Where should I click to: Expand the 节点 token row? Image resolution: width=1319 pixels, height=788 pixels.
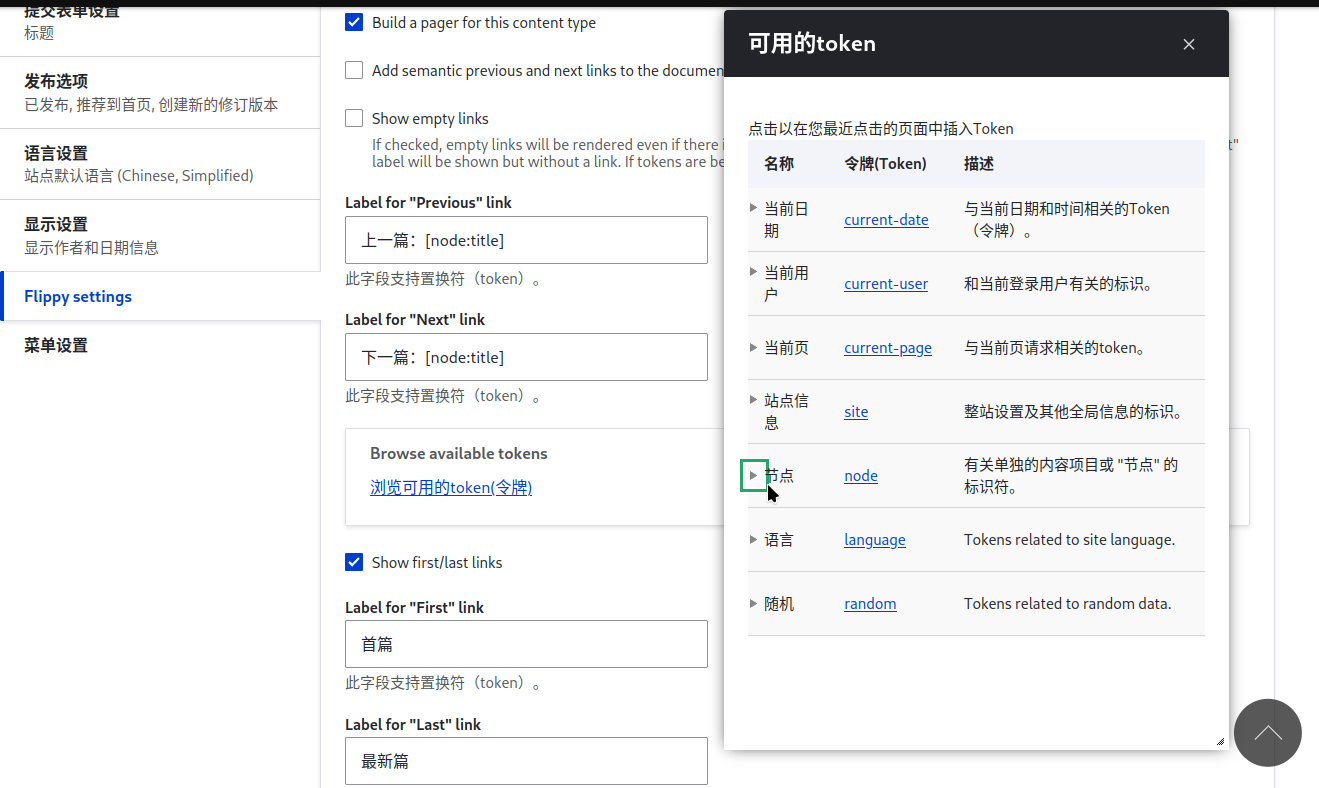click(754, 475)
